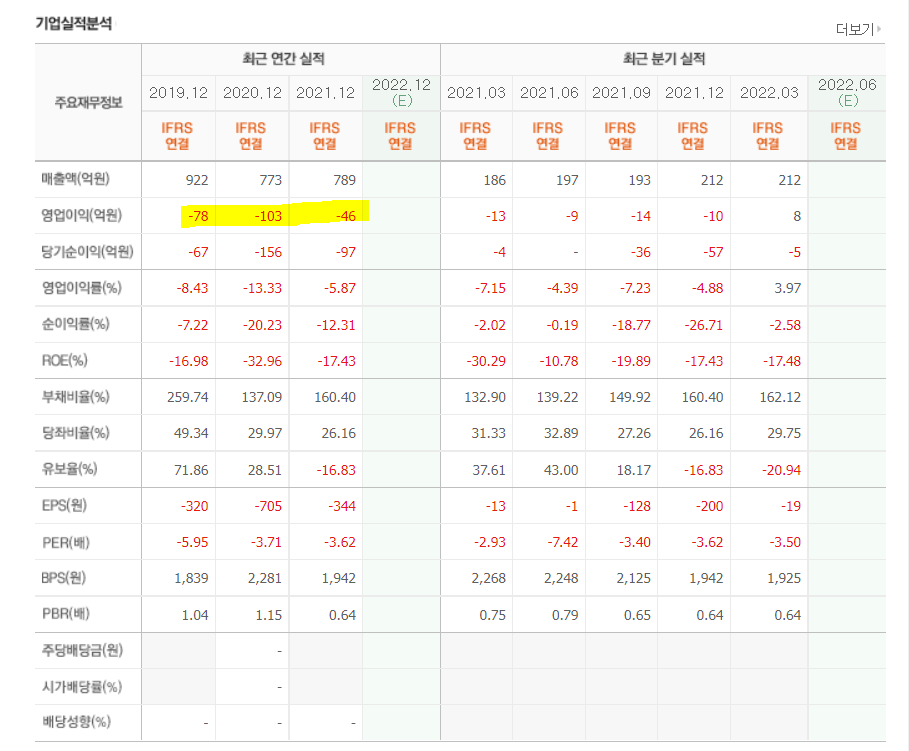The height and width of the screenshot is (751, 909).
Task: Select the 최근 분기 실적 header
Action: point(664,59)
